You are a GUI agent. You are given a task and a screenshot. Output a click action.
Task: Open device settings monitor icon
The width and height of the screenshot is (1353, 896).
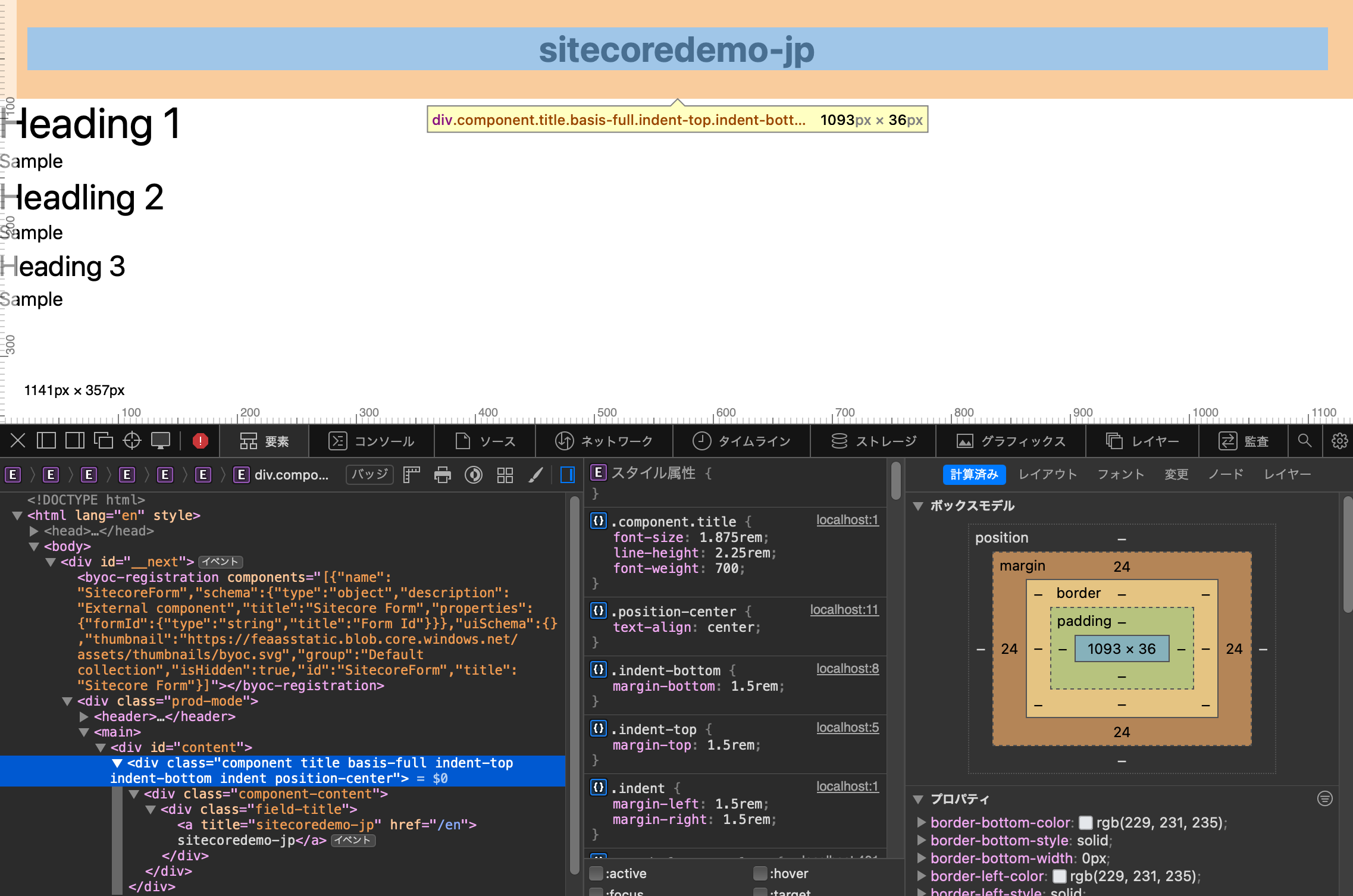161,441
